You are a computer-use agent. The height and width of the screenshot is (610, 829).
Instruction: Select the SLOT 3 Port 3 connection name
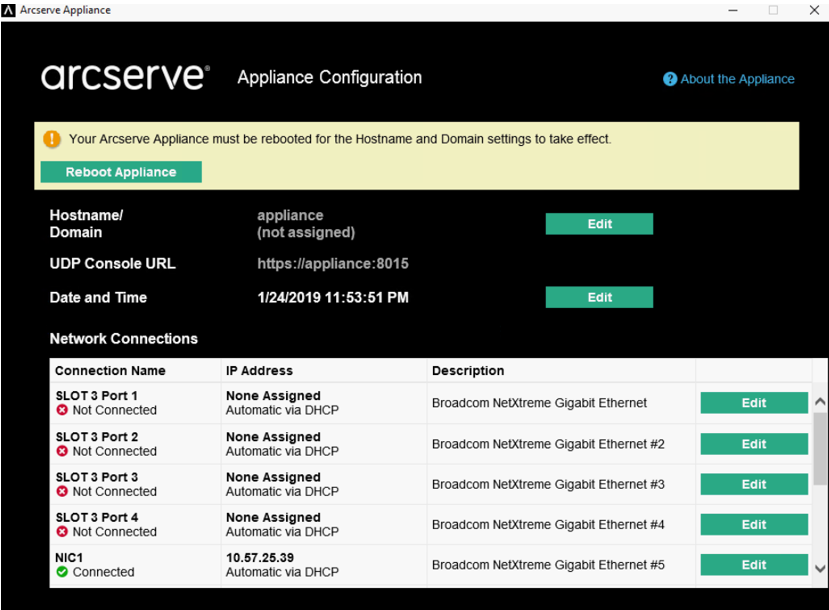[x=97, y=477]
